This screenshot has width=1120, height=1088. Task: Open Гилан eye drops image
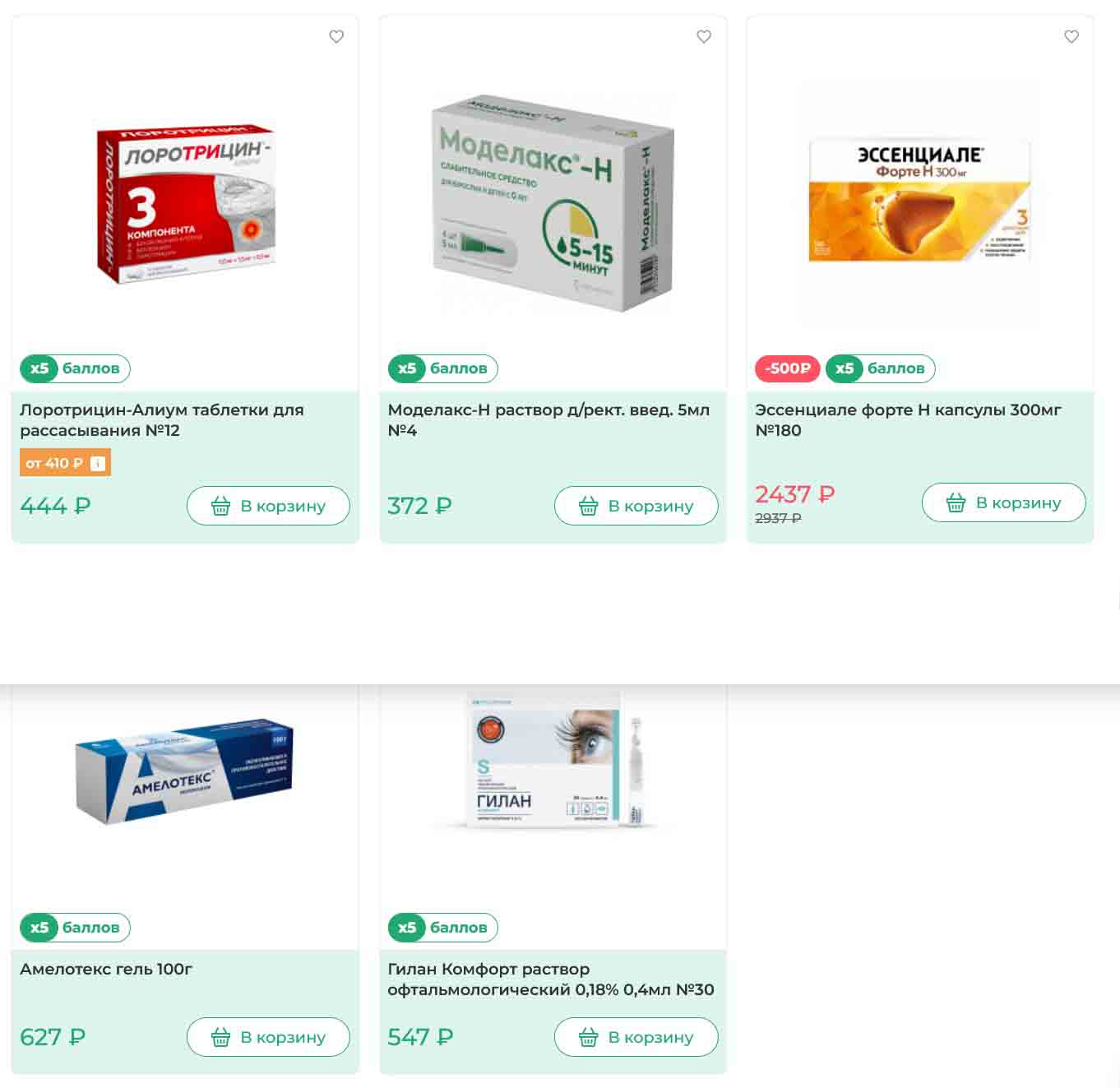click(553, 761)
